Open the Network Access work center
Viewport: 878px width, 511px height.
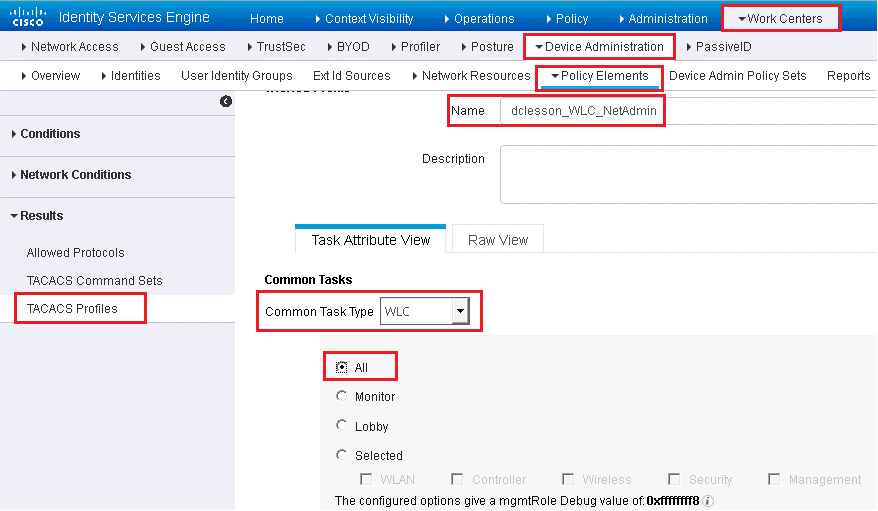(69, 46)
